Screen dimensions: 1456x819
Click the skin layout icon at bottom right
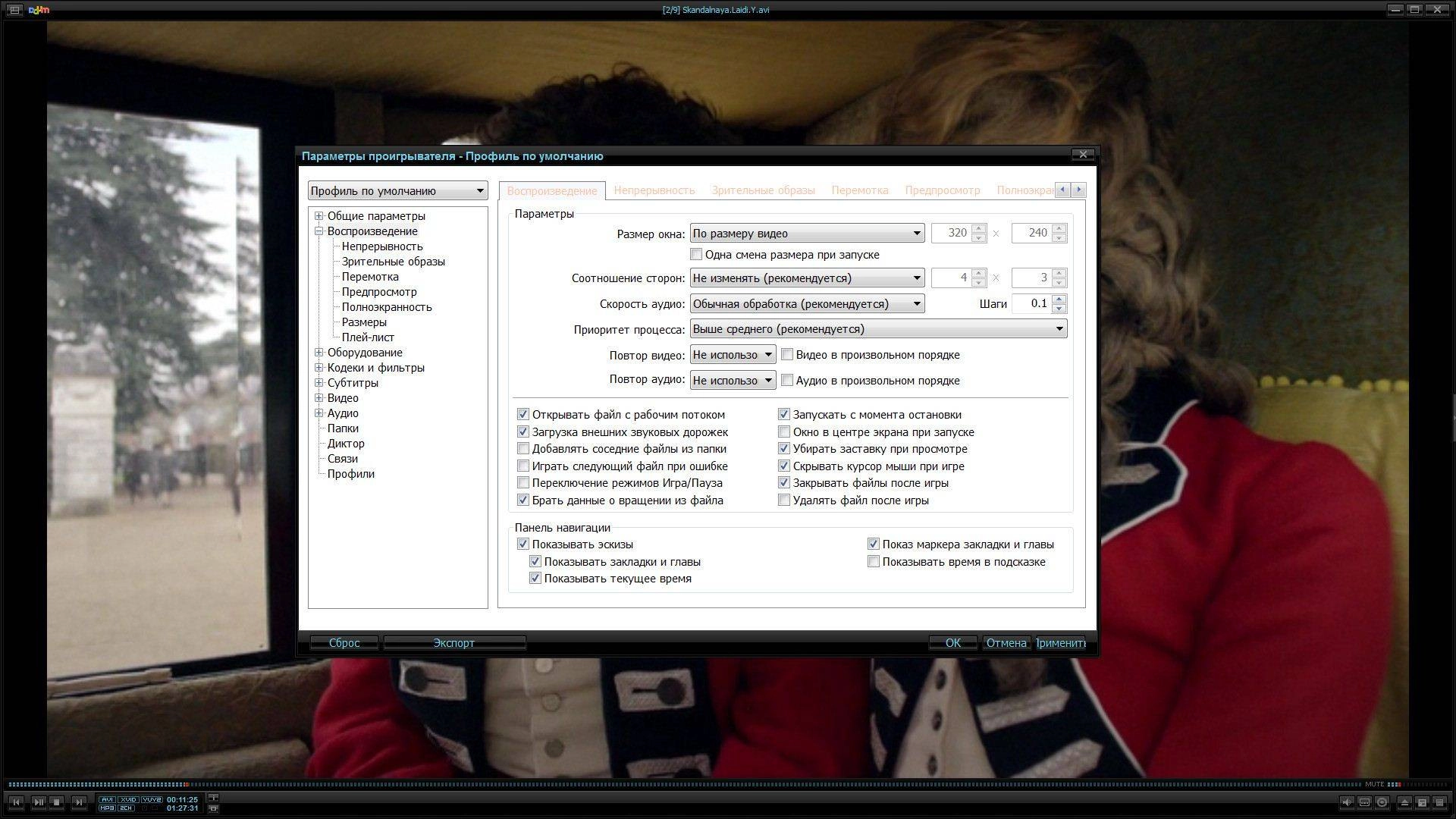[x=1423, y=802]
